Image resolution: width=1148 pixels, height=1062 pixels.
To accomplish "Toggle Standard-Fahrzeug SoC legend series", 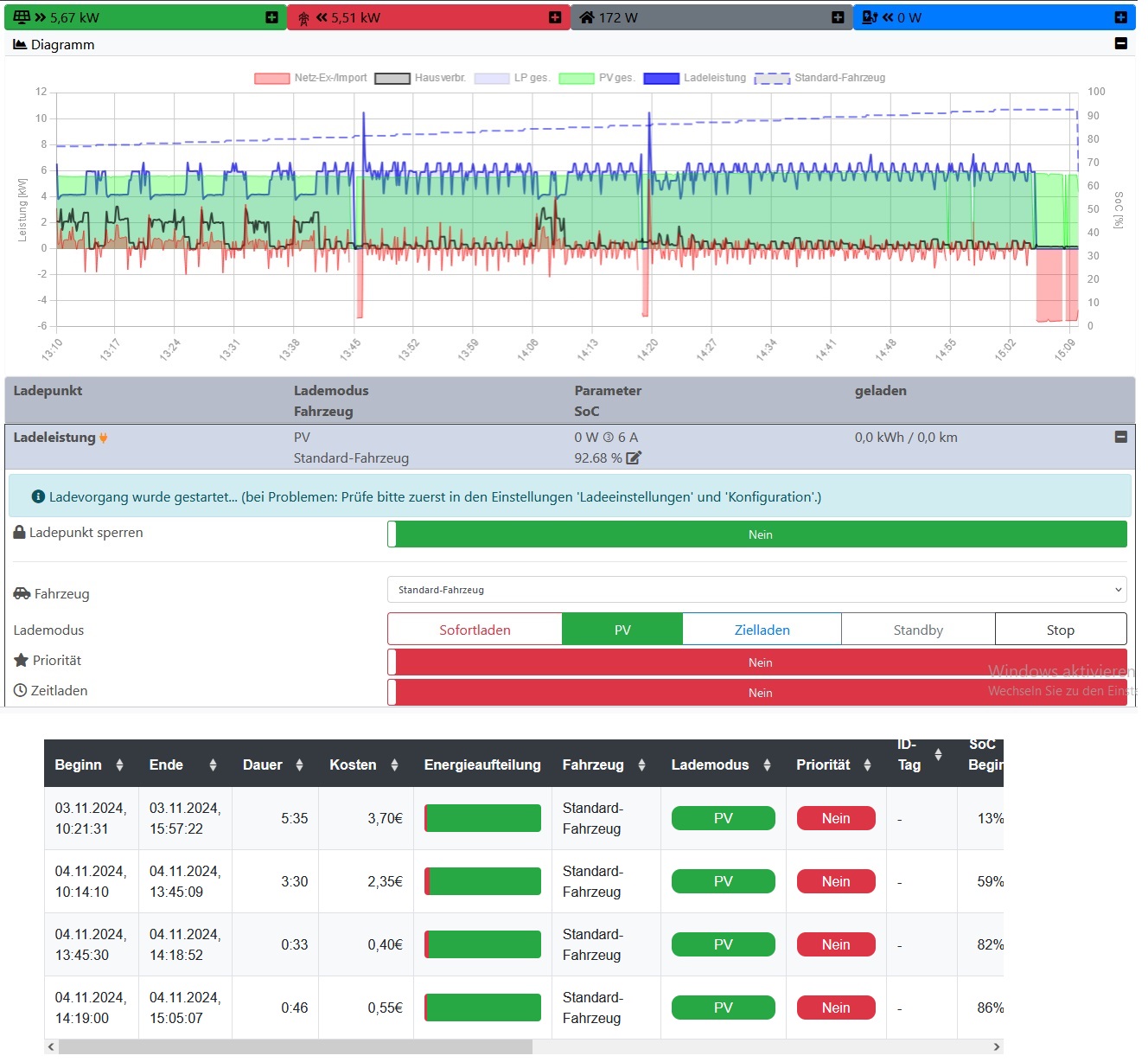I will (x=820, y=78).
